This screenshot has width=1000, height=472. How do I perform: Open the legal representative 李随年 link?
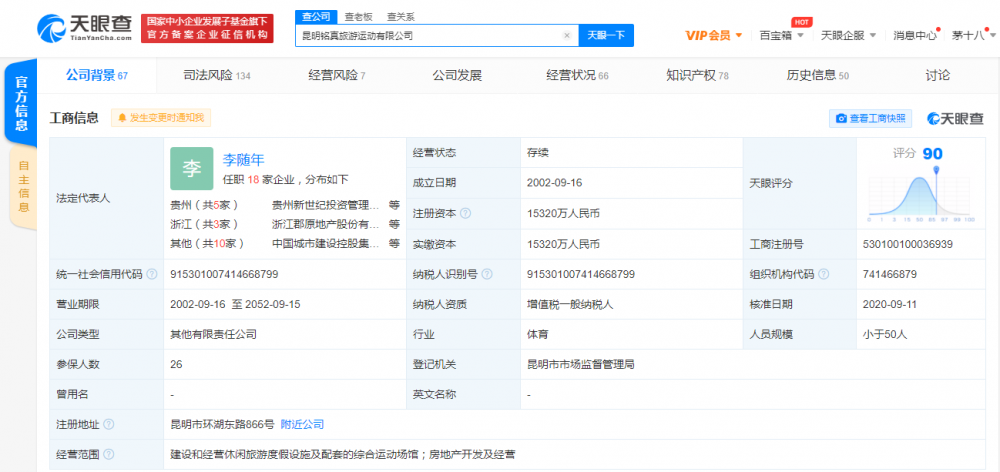point(243,160)
